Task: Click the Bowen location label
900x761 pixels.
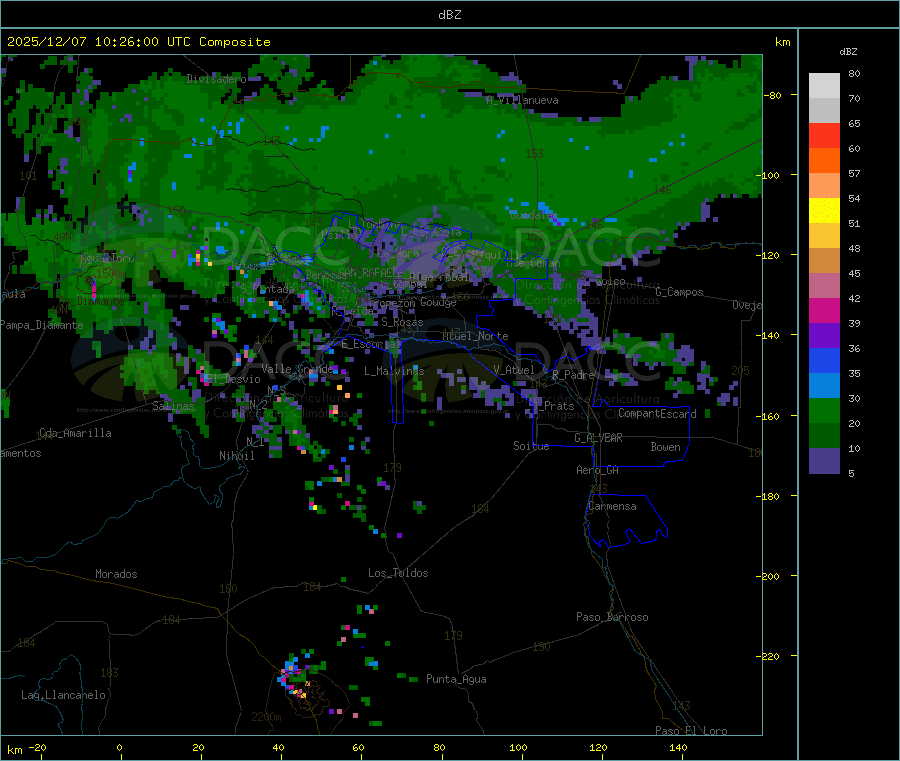Action: [665, 447]
